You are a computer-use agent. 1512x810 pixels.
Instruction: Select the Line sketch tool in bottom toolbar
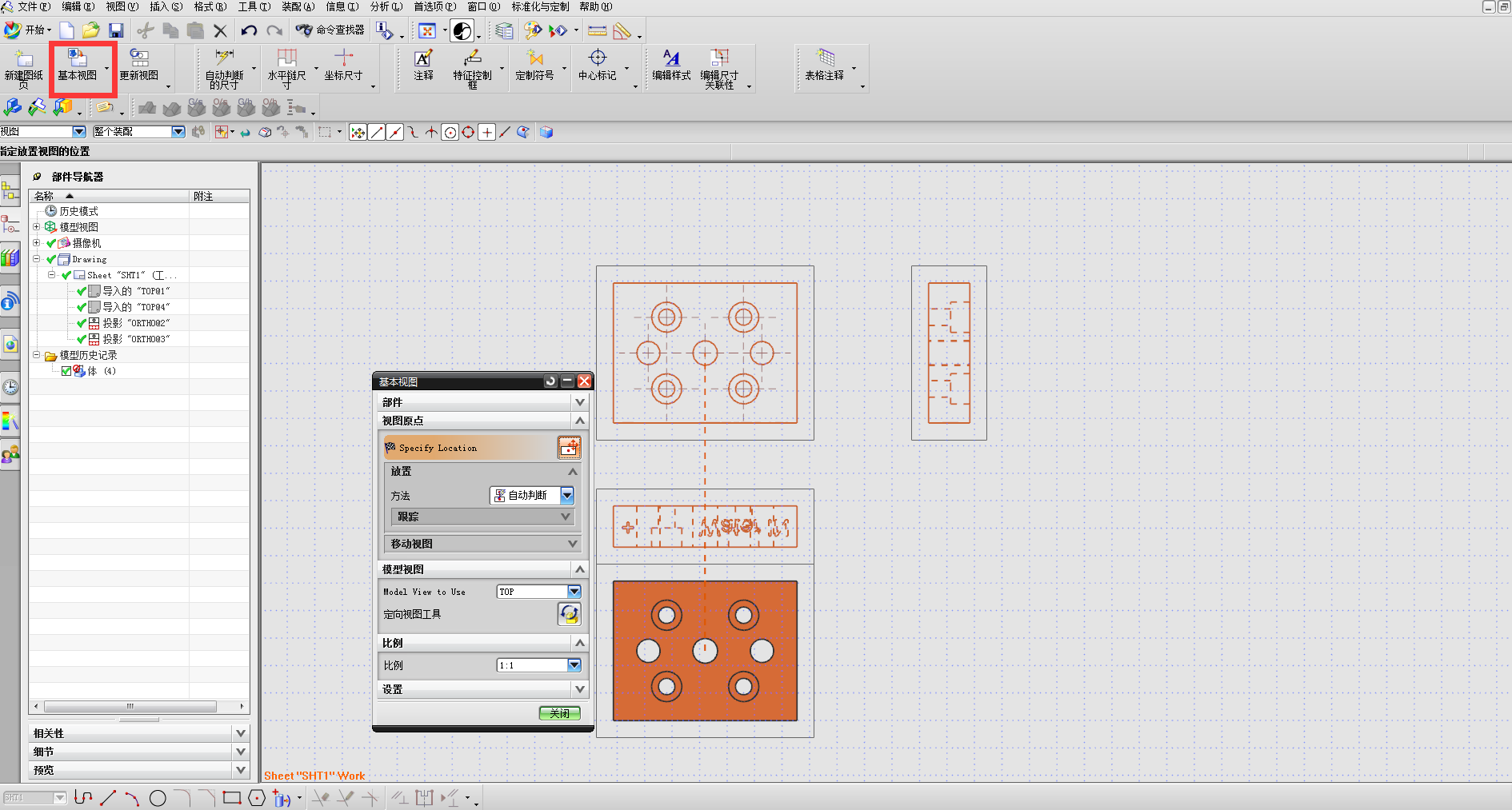pos(108,797)
